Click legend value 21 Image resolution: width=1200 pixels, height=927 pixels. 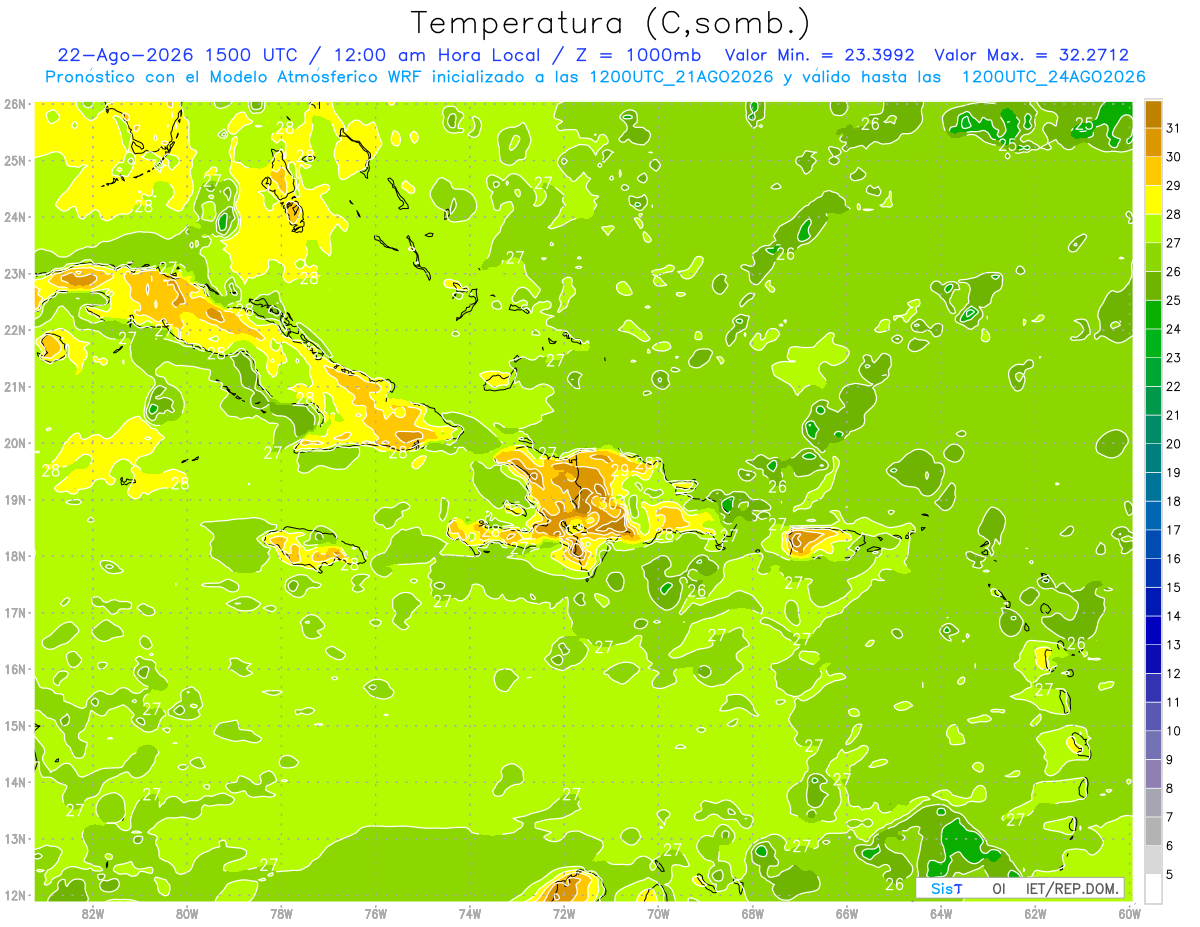1173,415
